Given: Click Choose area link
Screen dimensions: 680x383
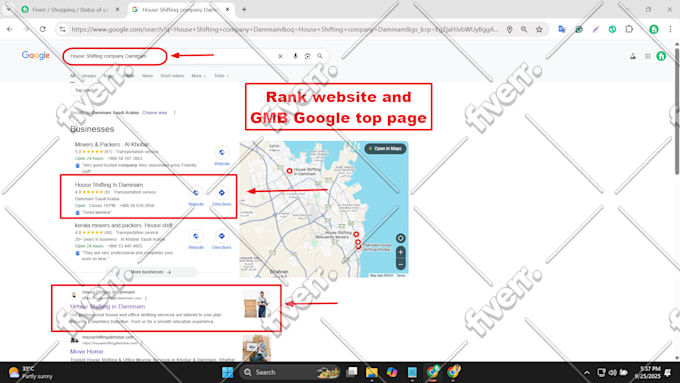Looking at the screenshot, I should (x=155, y=113).
